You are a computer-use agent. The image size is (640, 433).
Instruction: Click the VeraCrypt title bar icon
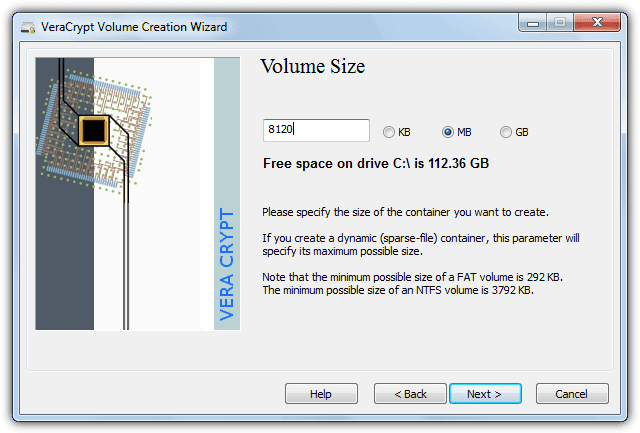pyautogui.click(x=28, y=27)
